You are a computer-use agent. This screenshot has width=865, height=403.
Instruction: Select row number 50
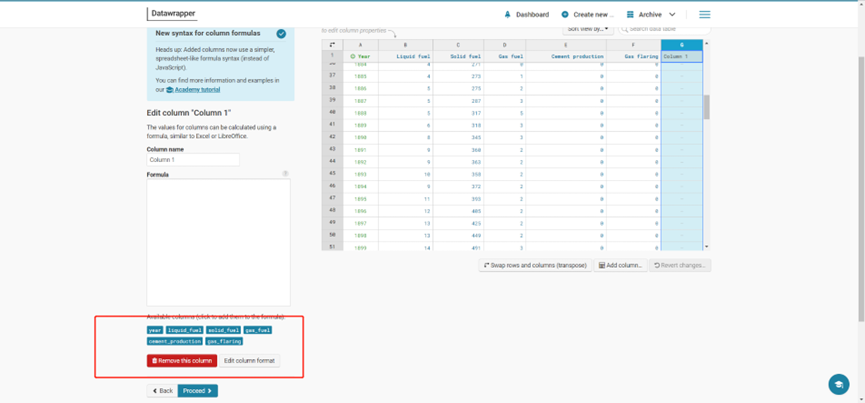[332, 235]
